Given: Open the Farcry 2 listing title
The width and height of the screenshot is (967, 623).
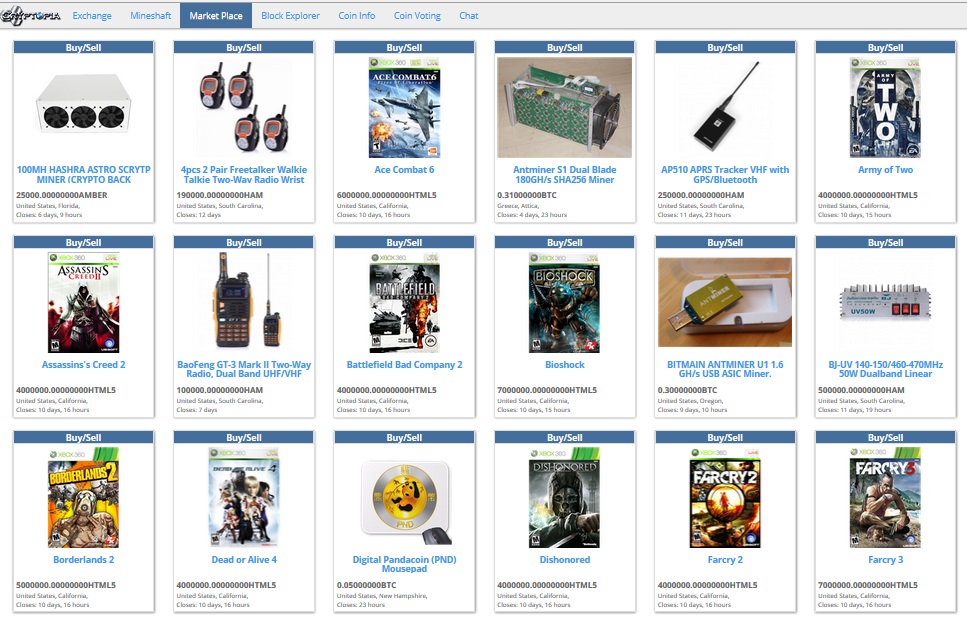Looking at the screenshot, I should pyautogui.click(x=725, y=559).
